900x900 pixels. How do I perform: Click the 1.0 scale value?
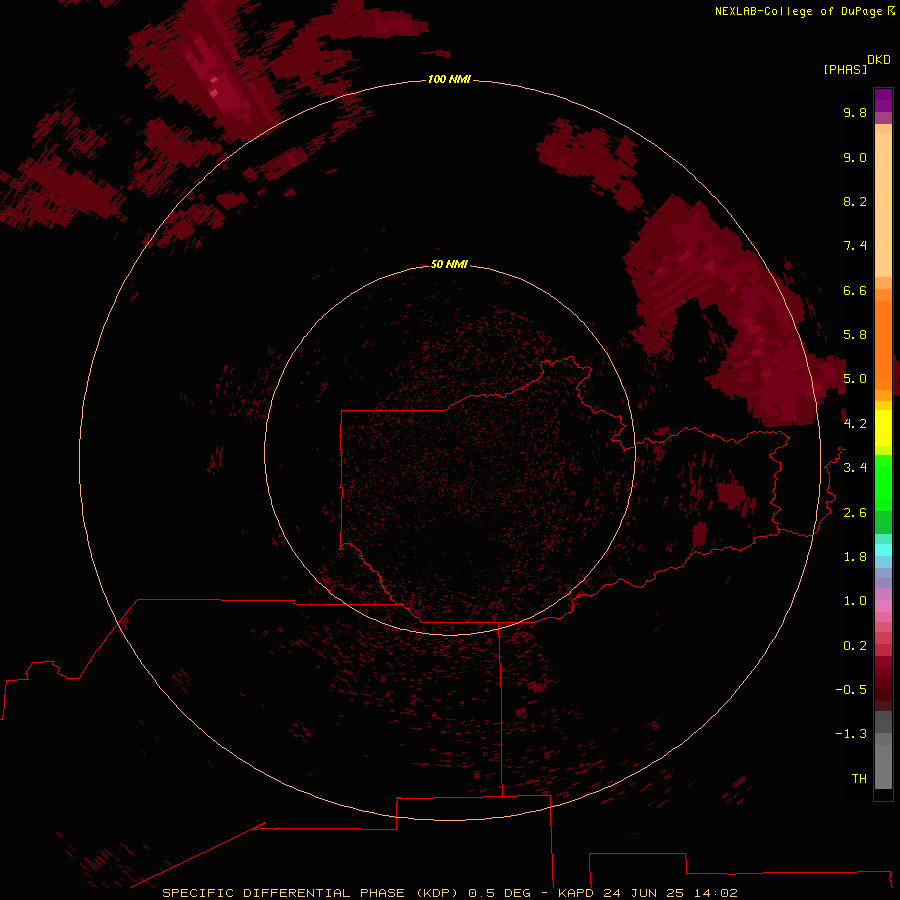coord(855,601)
